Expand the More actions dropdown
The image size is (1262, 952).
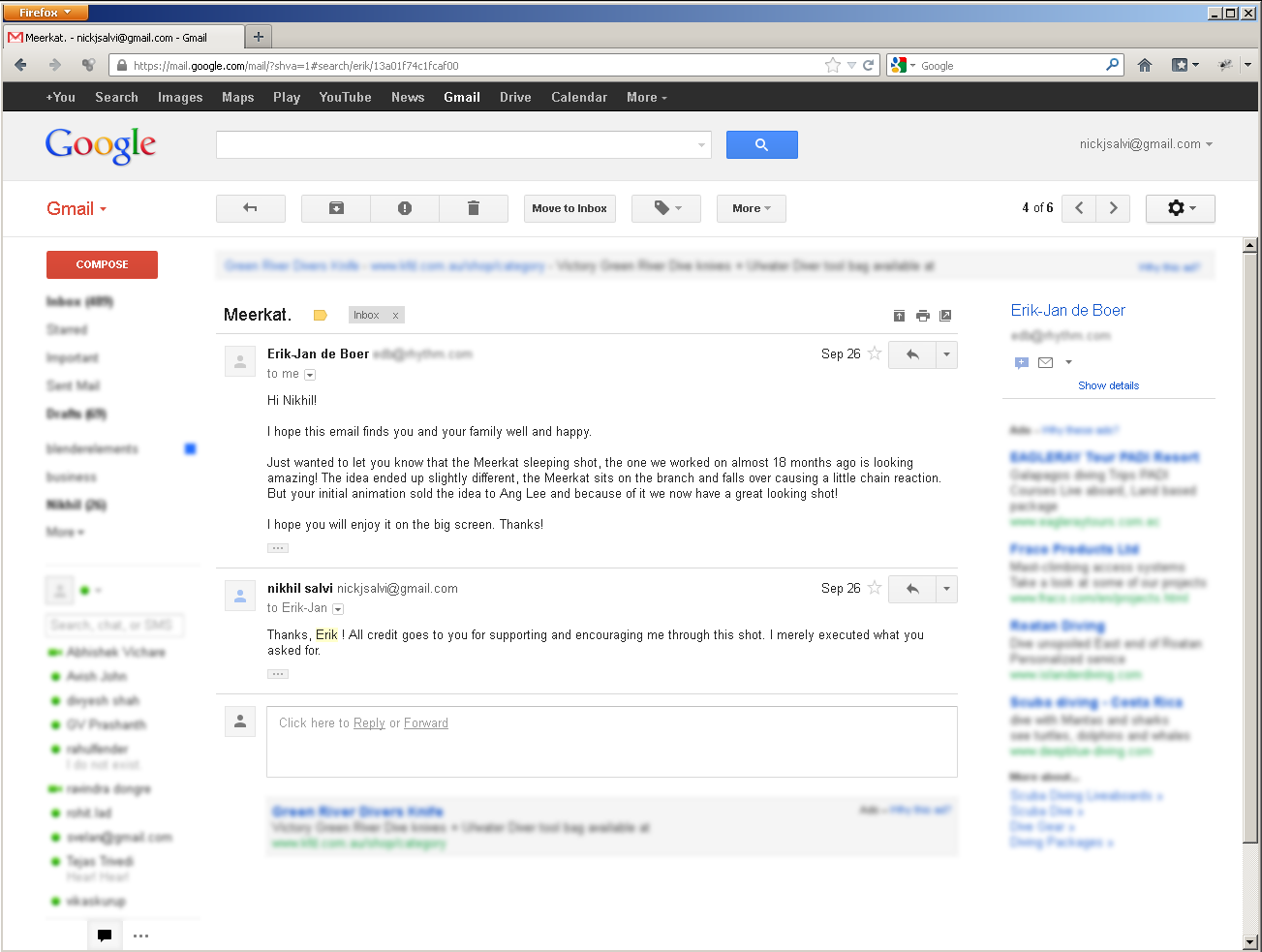pyautogui.click(x=752, y=208)
